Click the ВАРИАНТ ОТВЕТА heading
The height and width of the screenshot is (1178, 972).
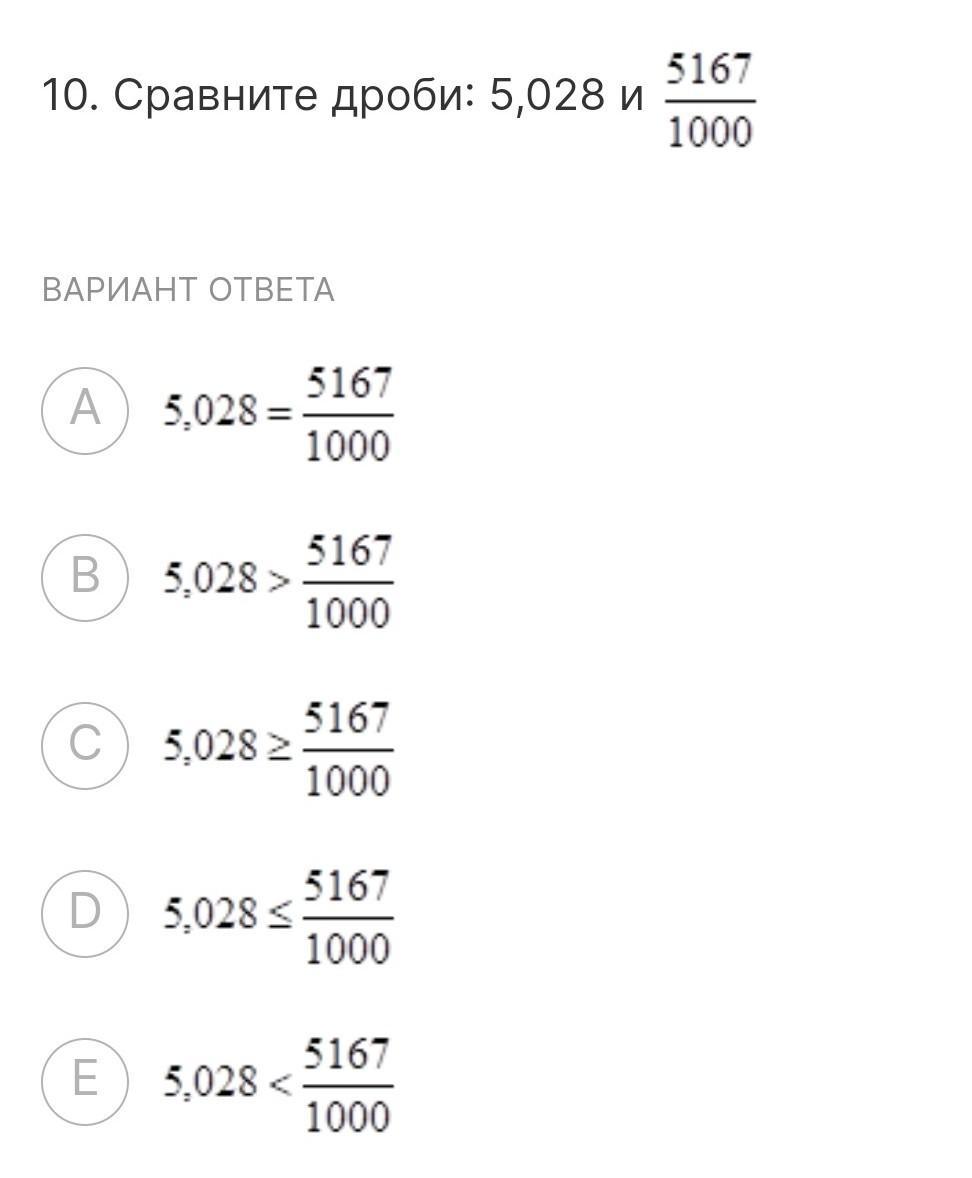(188, 290)
